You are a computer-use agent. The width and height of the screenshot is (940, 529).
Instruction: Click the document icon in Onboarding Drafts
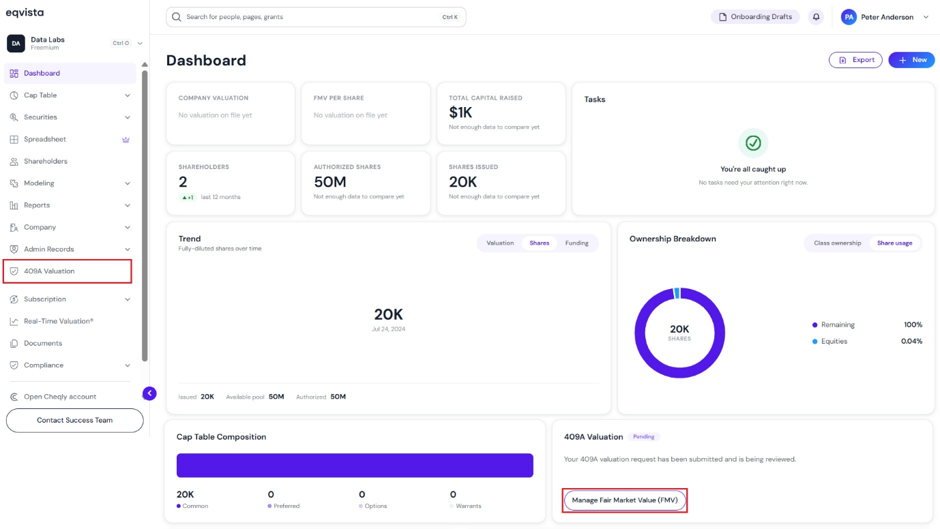click(722, 17)
